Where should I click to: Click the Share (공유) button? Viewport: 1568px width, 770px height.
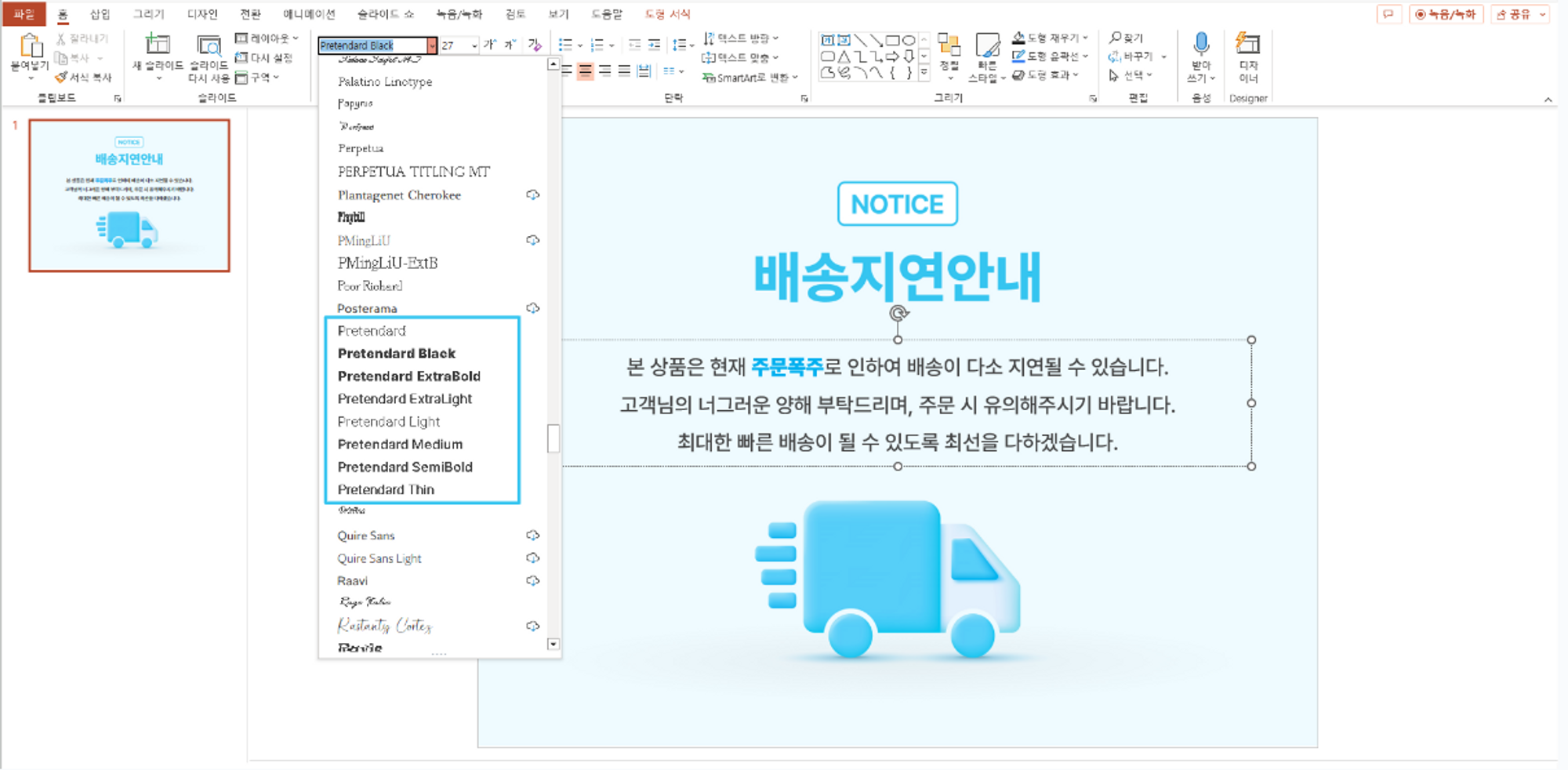[x=1520, y=14]
